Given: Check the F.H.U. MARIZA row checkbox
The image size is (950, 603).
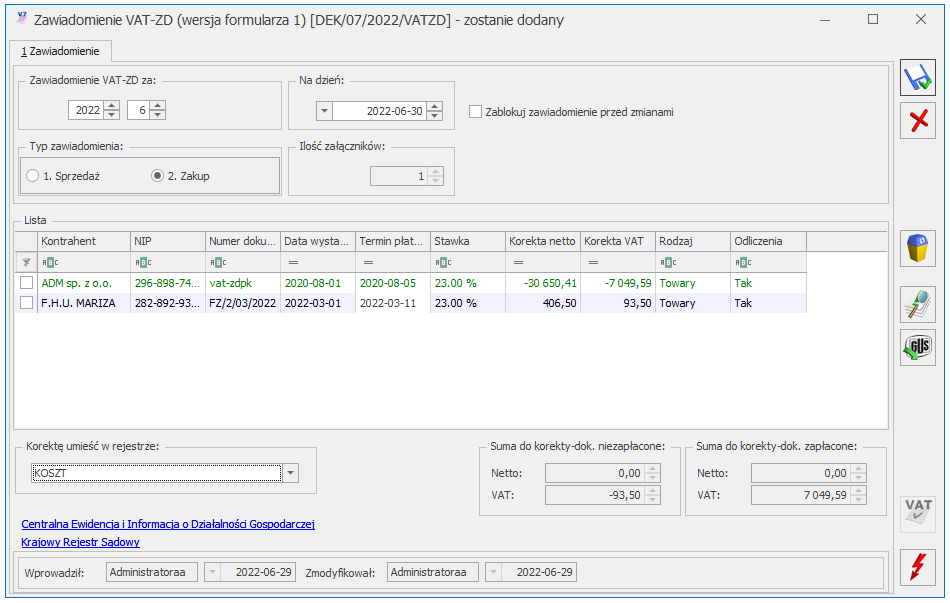Looking at the screenshot, I should tap(26, 303).
